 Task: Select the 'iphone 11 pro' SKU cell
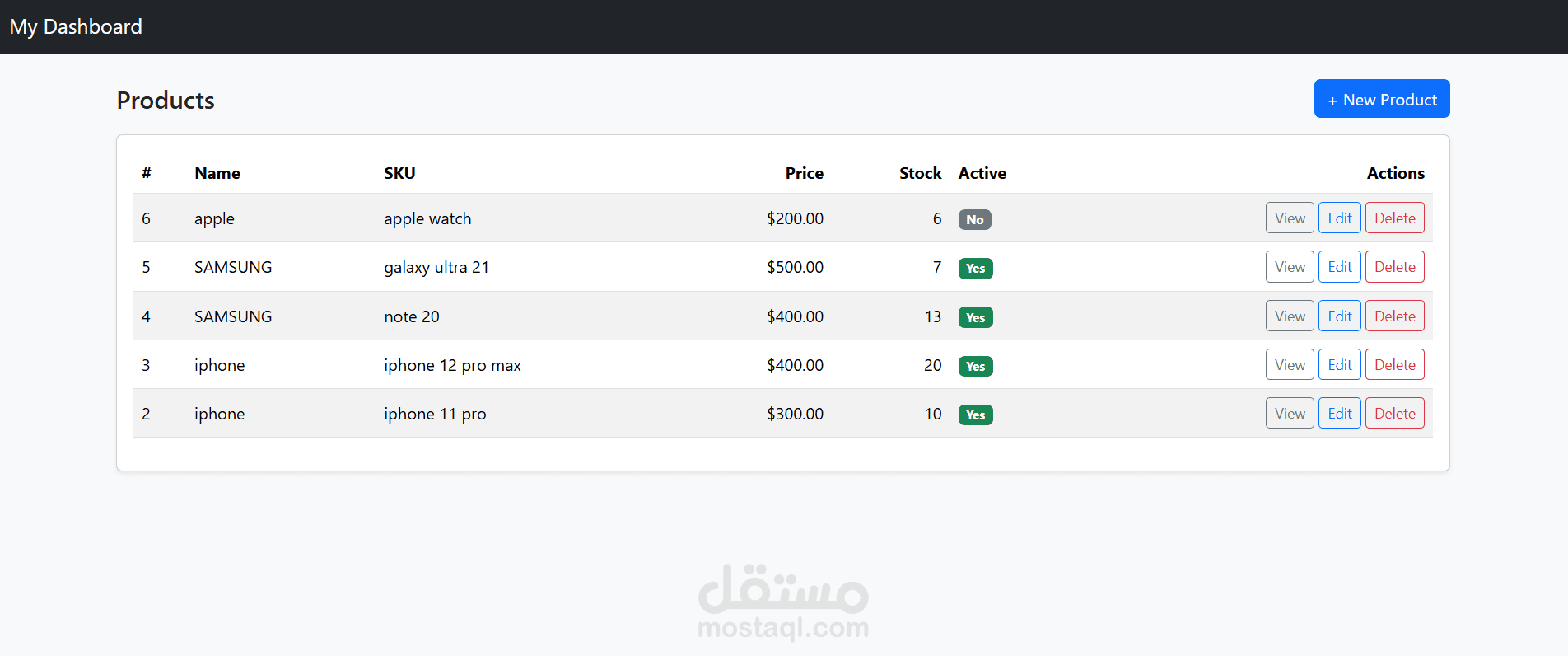pos(435,414)
